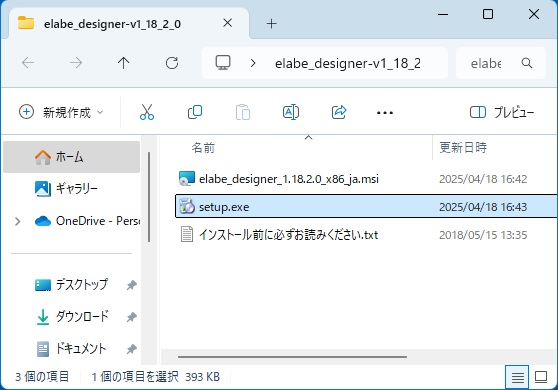
Task: Sort by 更新日時 column header
Action: (463, 147)
